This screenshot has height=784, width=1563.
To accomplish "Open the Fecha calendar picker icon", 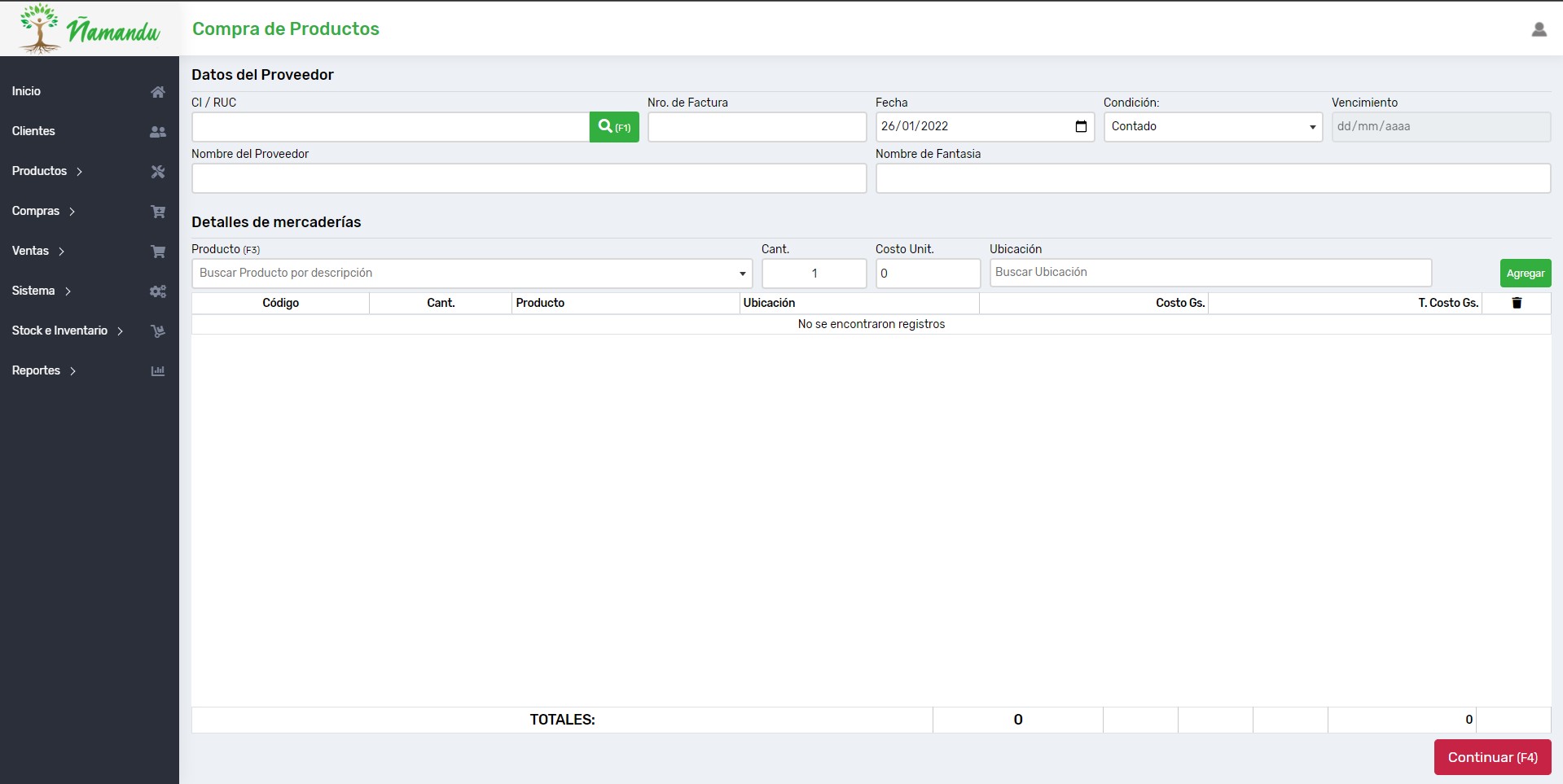I will click(x=1081, y=126).
